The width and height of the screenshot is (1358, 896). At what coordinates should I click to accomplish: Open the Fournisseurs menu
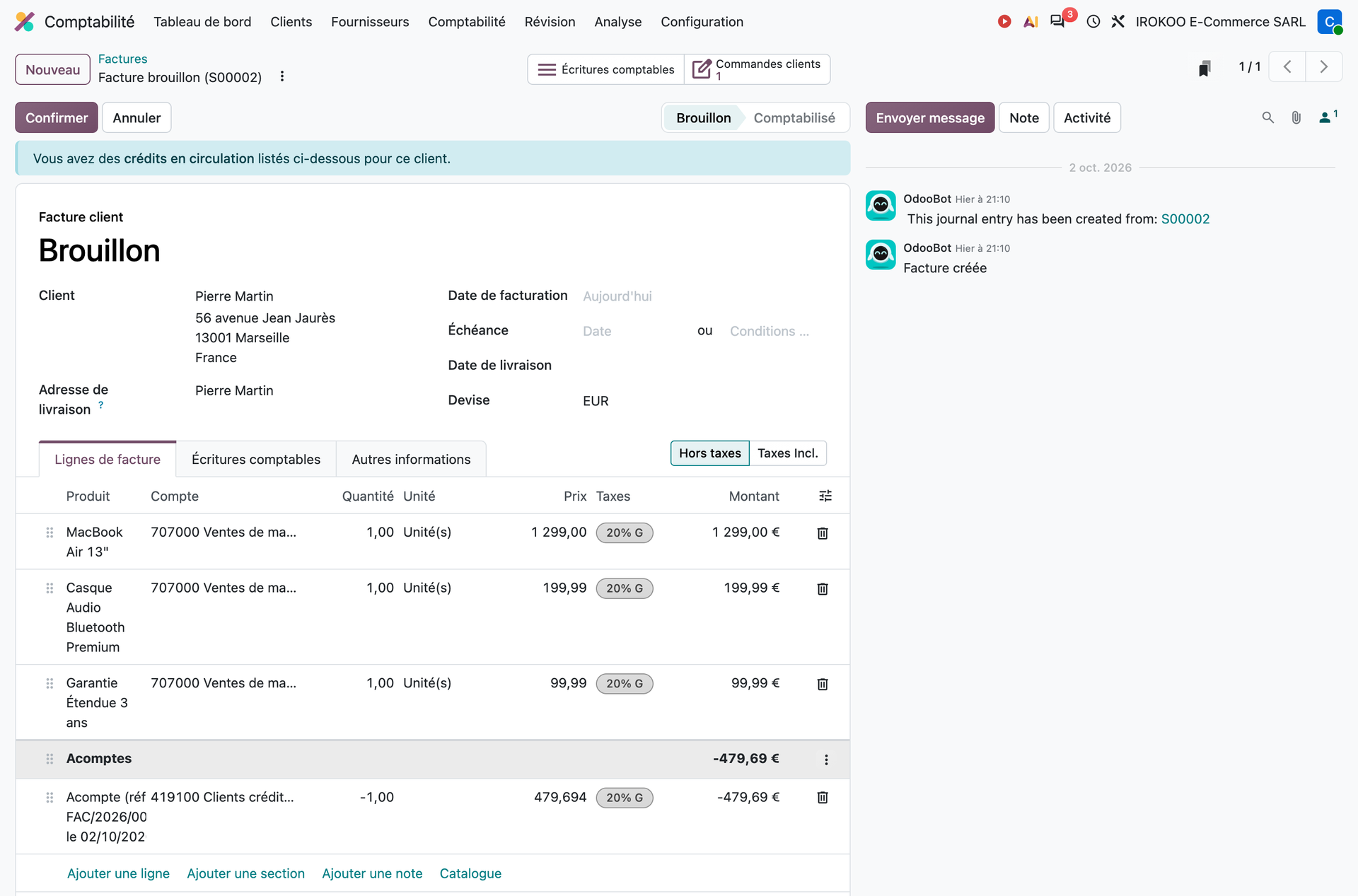(370, 22)
